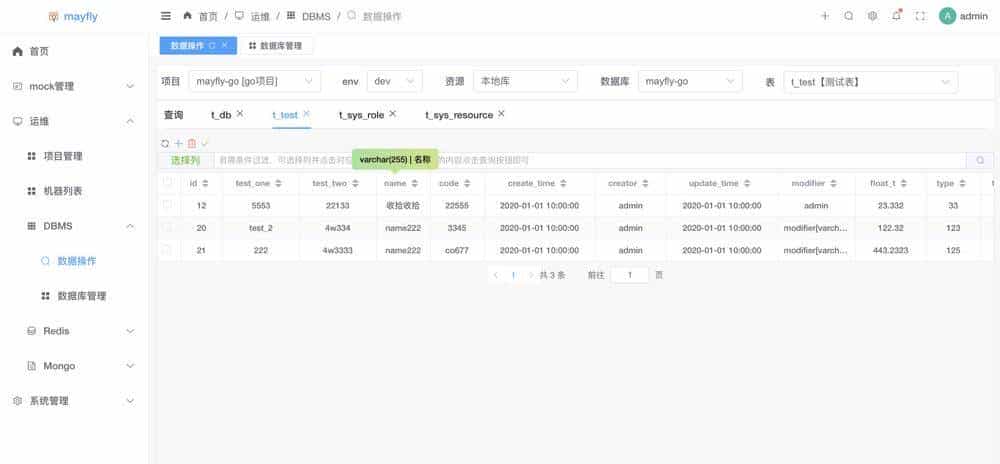The width and height of the screenshot is (1000, 464).
Task: Check the row with id 20
Action: (167, 228)
